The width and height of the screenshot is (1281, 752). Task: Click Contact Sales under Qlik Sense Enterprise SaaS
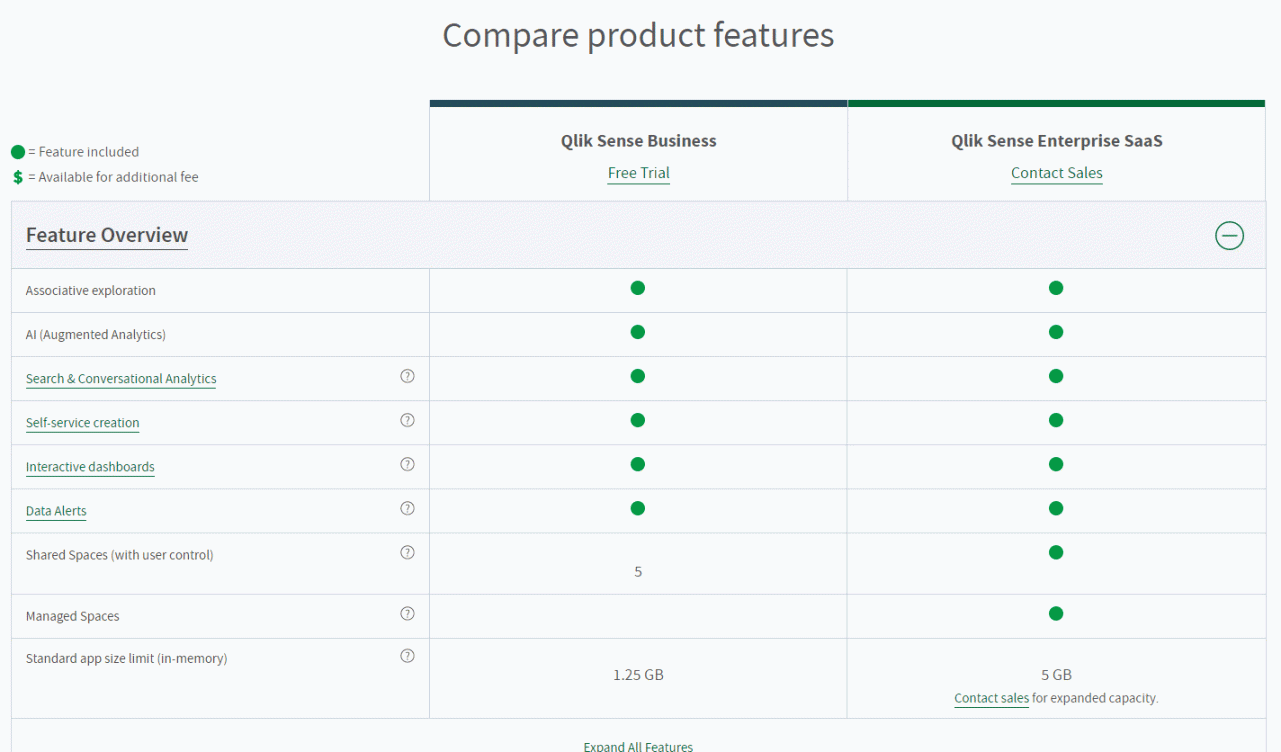1057,173
